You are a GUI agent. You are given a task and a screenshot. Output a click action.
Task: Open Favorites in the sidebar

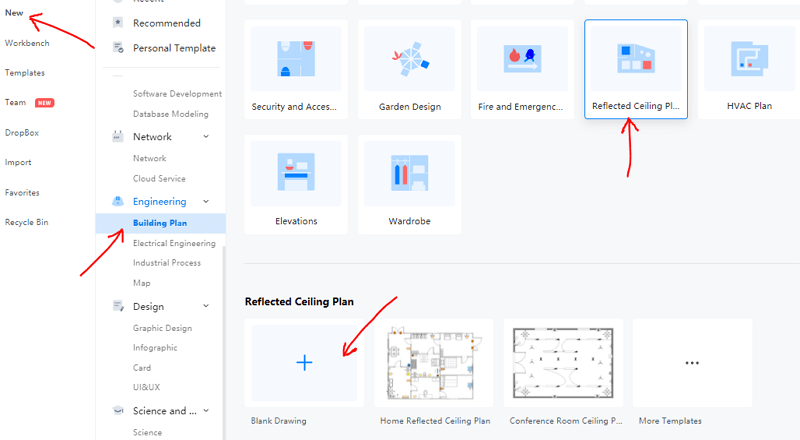tap(22, 192)
